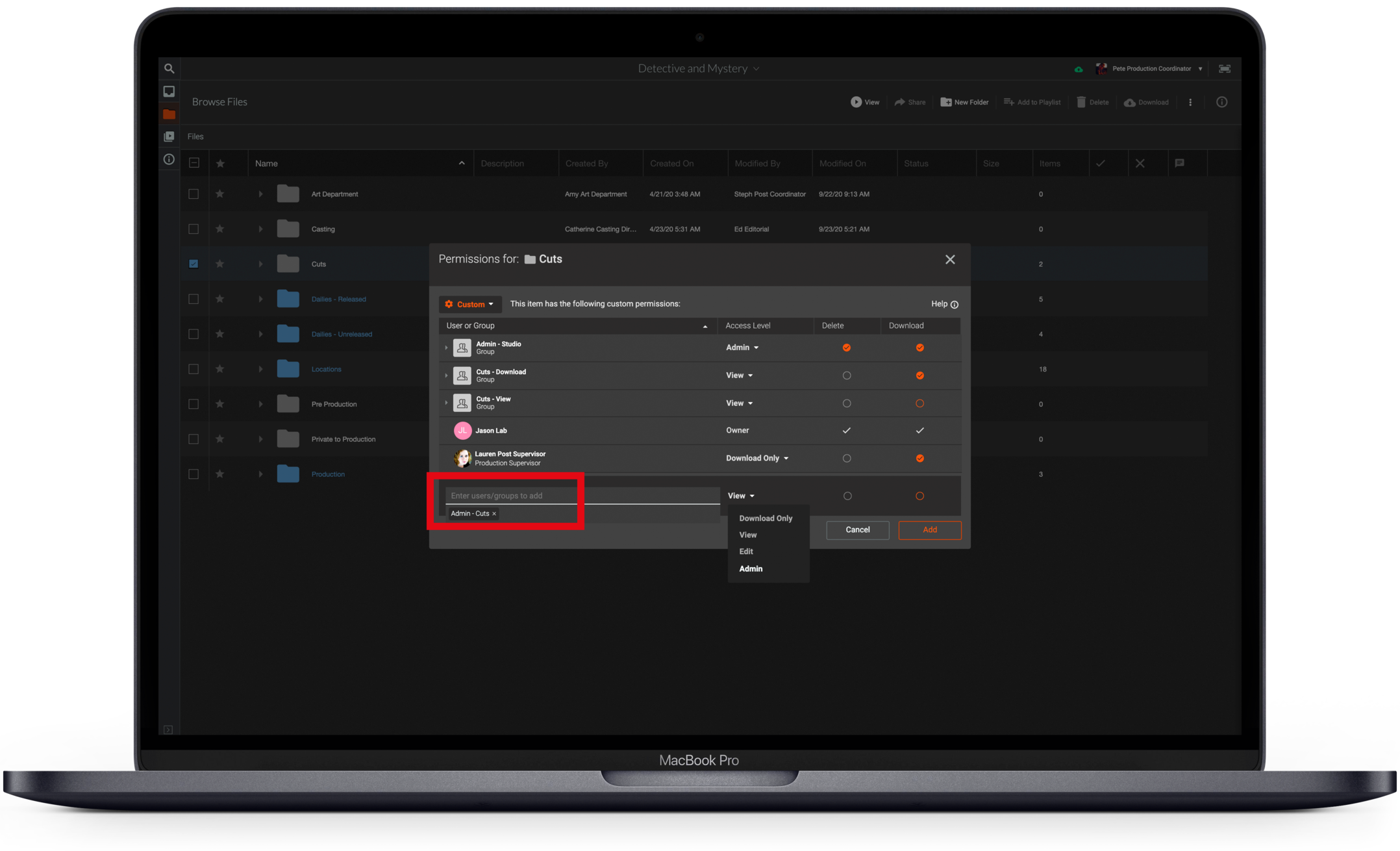Select Admin from access level menu
The height and width of the screenshot is (851, 1400).
[751, 568]
